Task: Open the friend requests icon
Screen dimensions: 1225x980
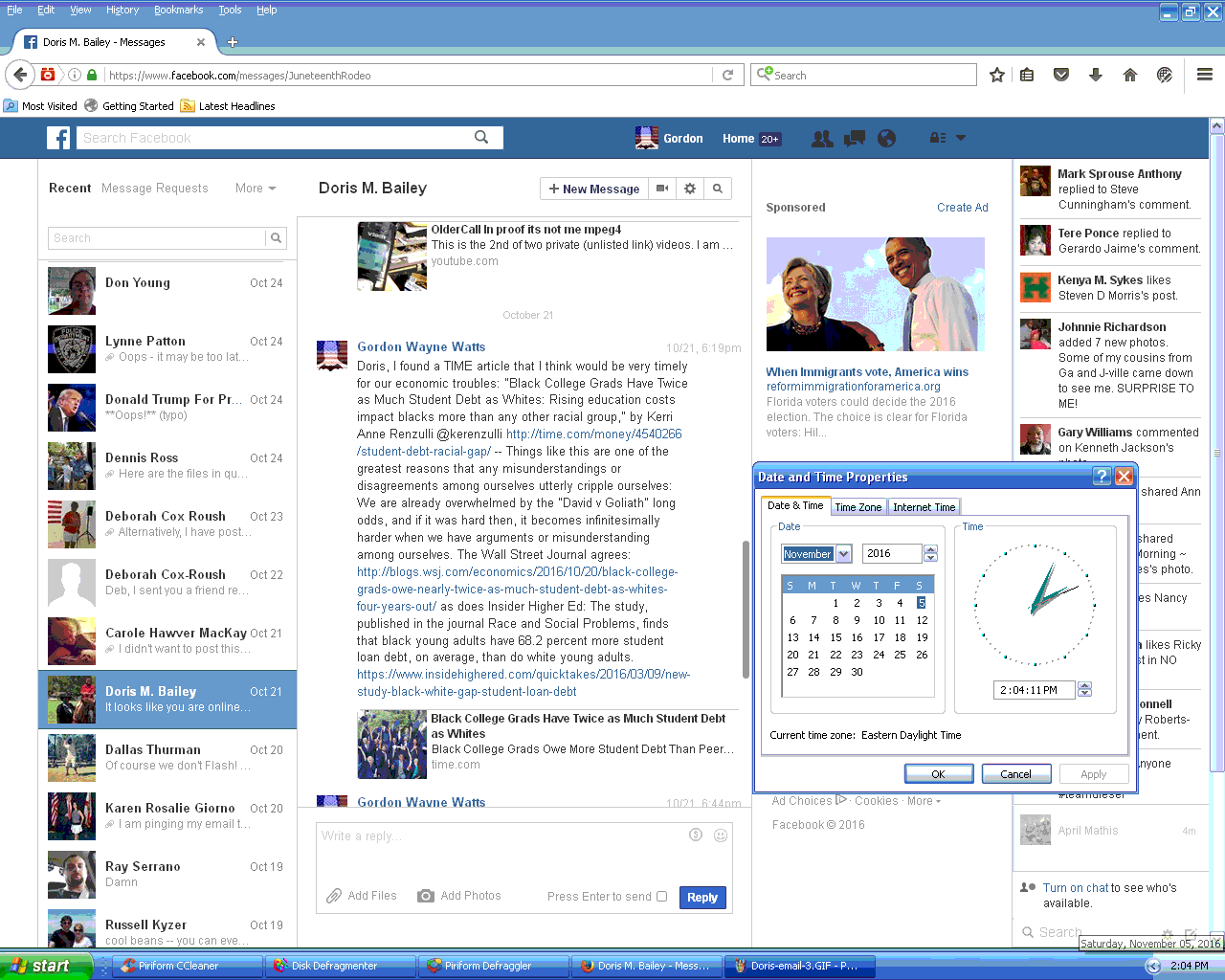Action: click(821, 139)
